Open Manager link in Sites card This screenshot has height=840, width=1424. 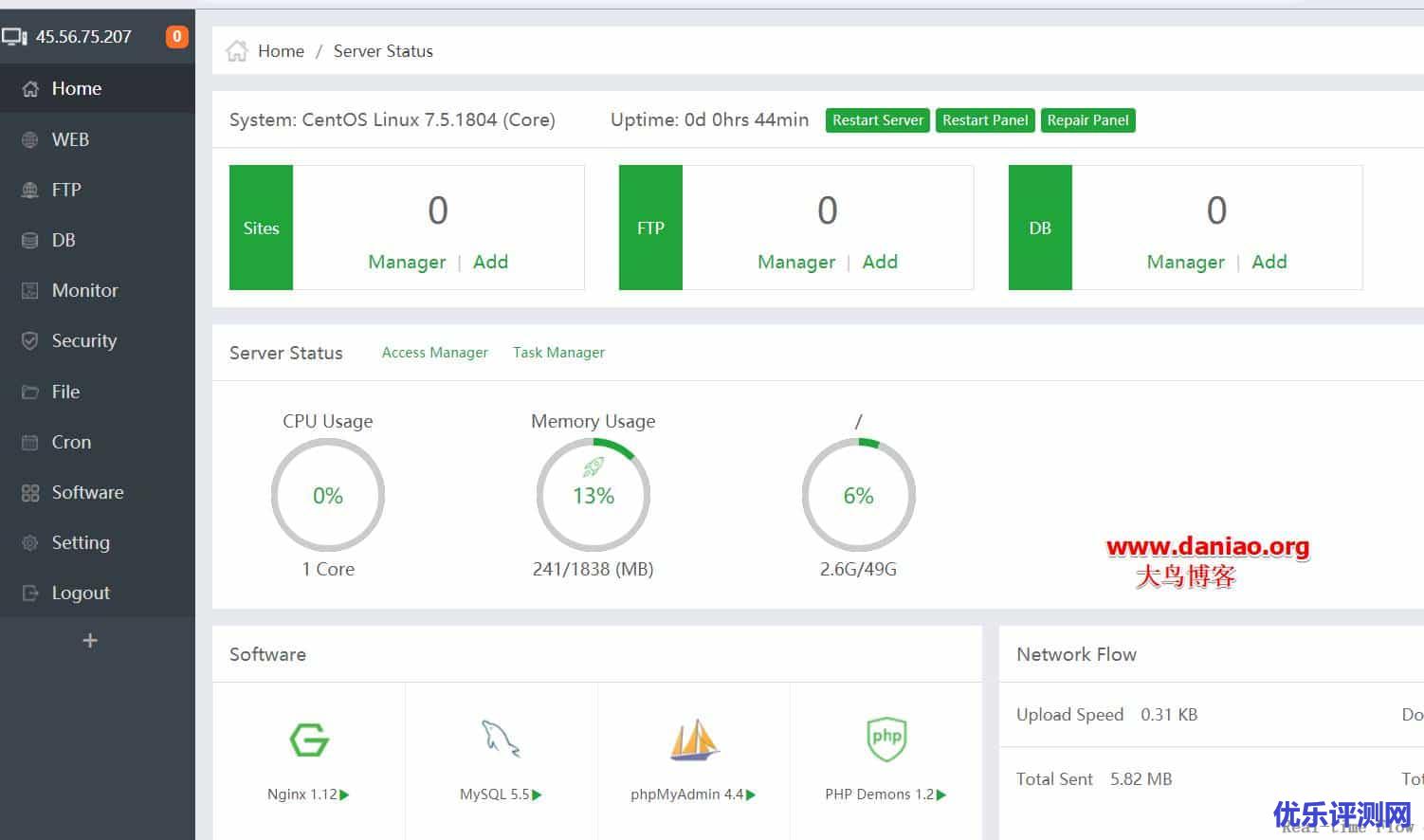click(x=407, y=262)
